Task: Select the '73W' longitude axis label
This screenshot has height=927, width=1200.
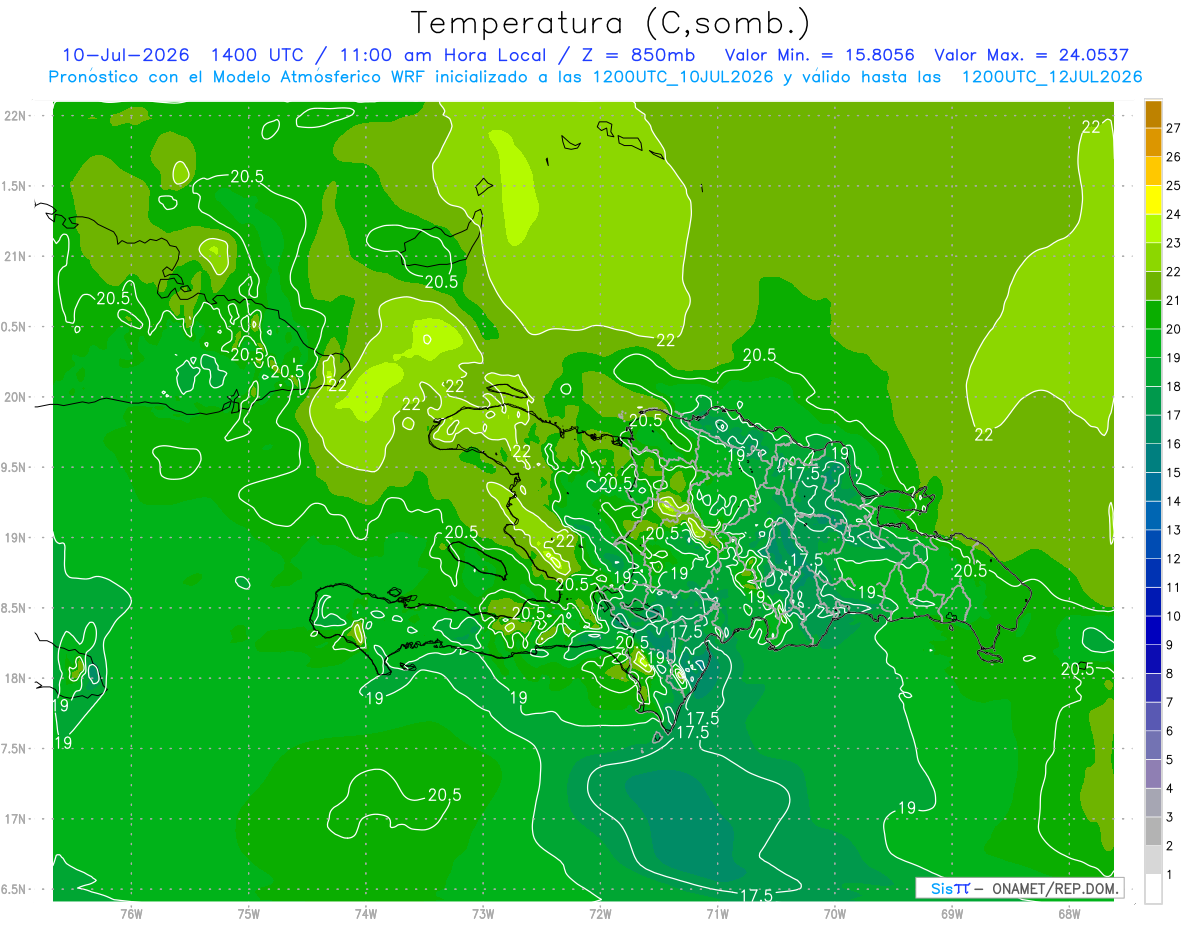Action: 483,913
